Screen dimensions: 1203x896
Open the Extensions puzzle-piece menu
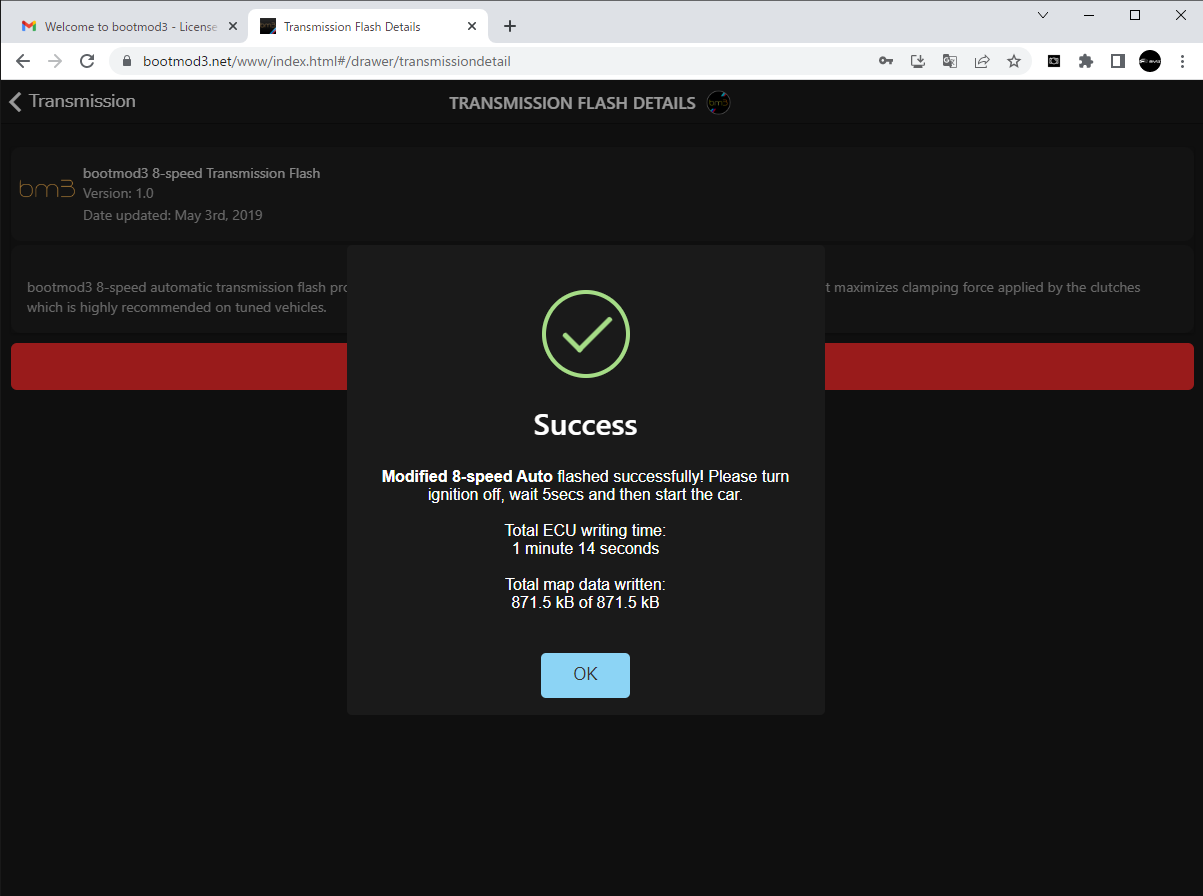(x=1086, y=61)
